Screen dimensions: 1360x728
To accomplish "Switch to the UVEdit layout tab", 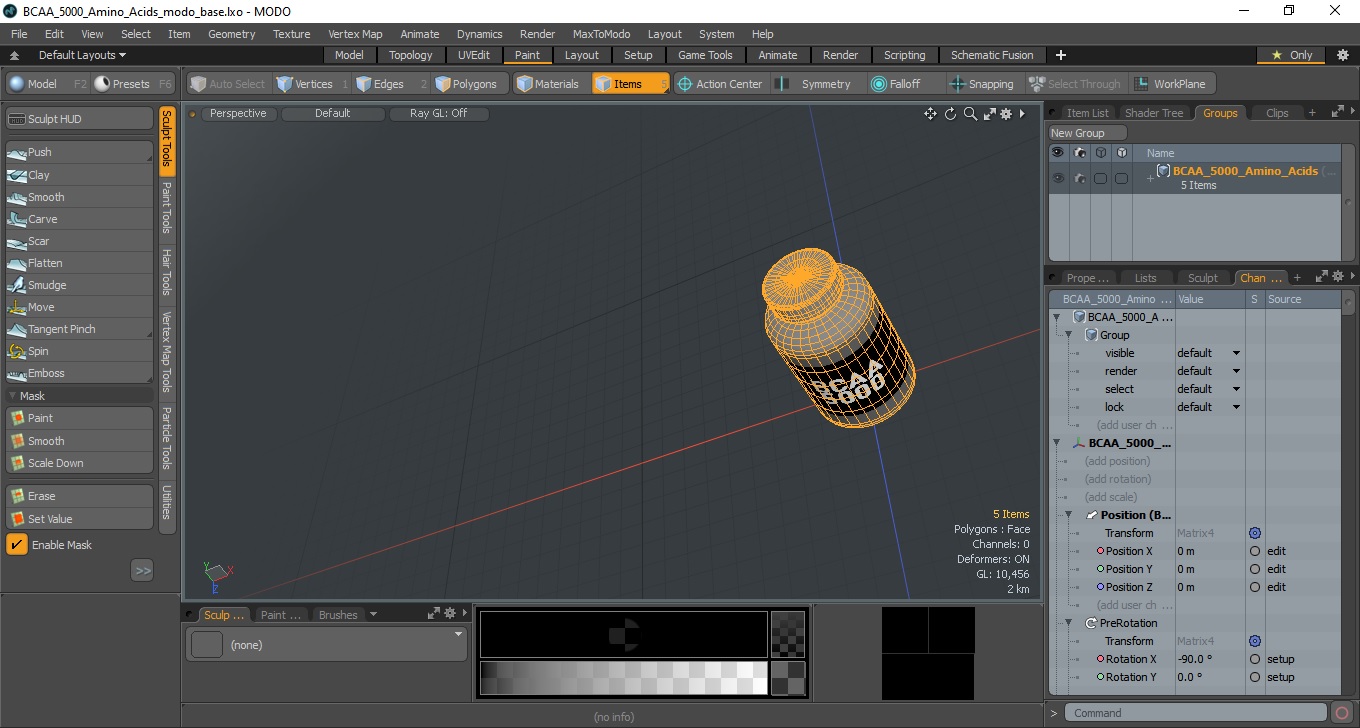I will click(474, 55).
